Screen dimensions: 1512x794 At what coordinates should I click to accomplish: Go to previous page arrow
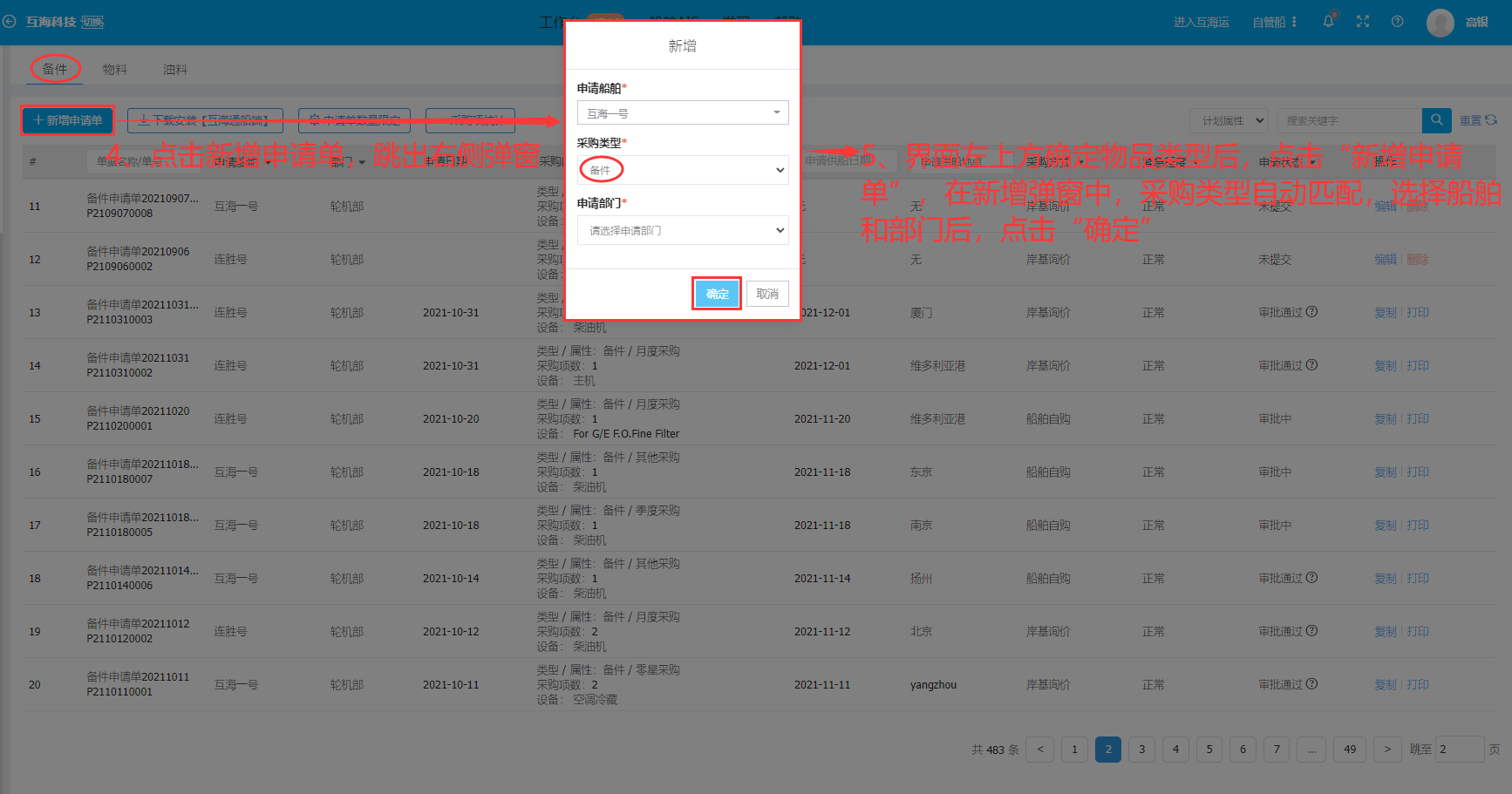(1040, 749)
